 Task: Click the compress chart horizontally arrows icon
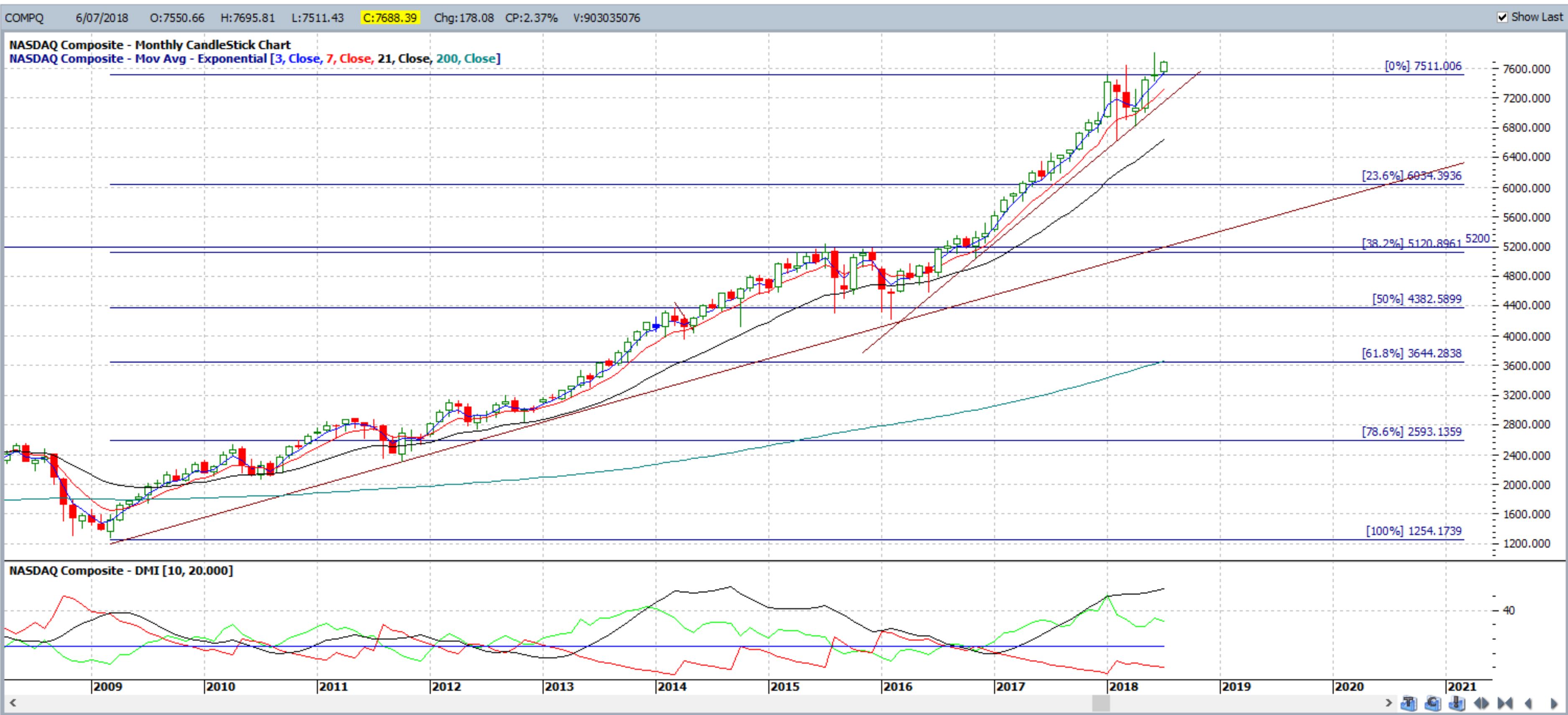click(1505, 704)
